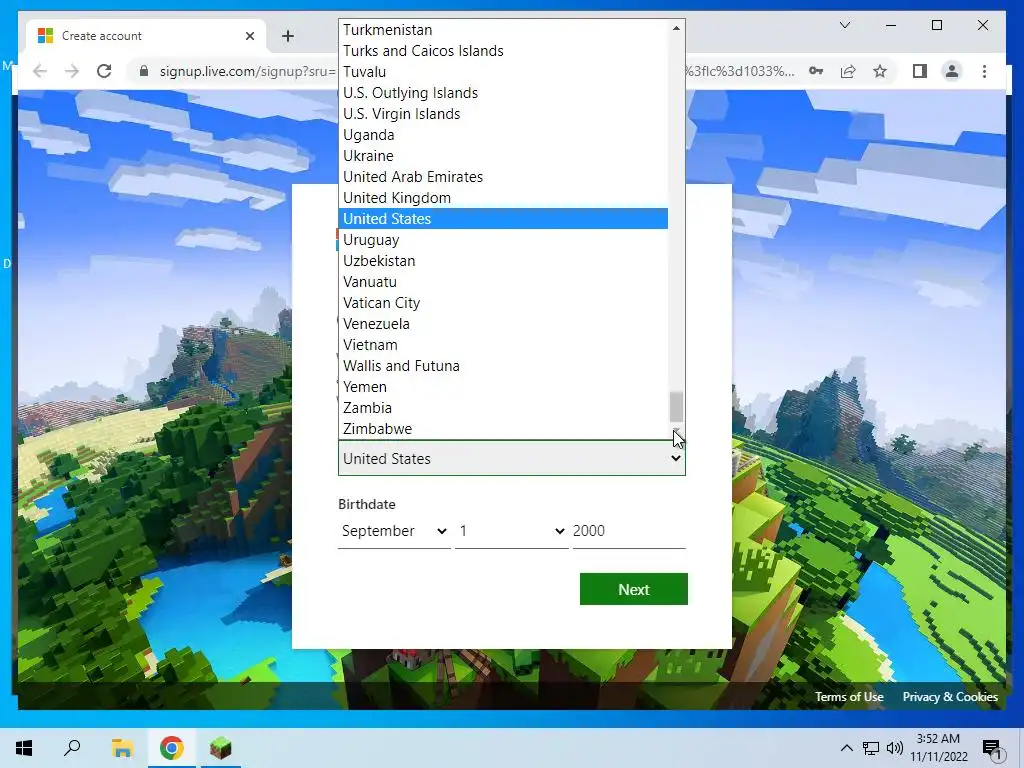This screenshot has width=1024, height=768.
Task: Choose Venezuela option
Action: pos(503,324)
